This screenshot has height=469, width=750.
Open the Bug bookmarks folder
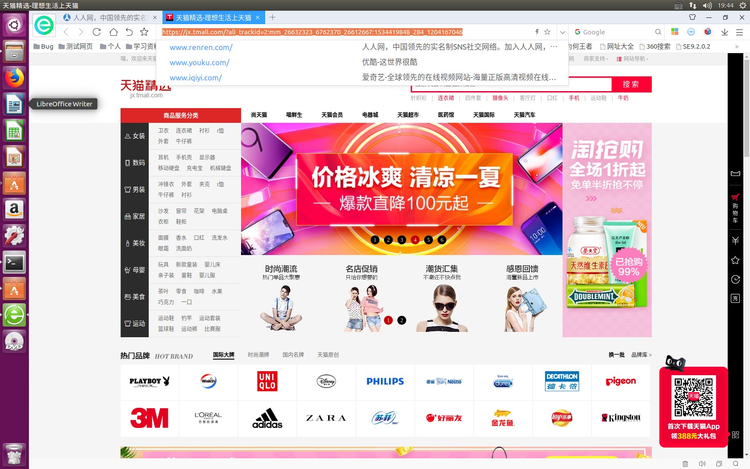point(43,46)
